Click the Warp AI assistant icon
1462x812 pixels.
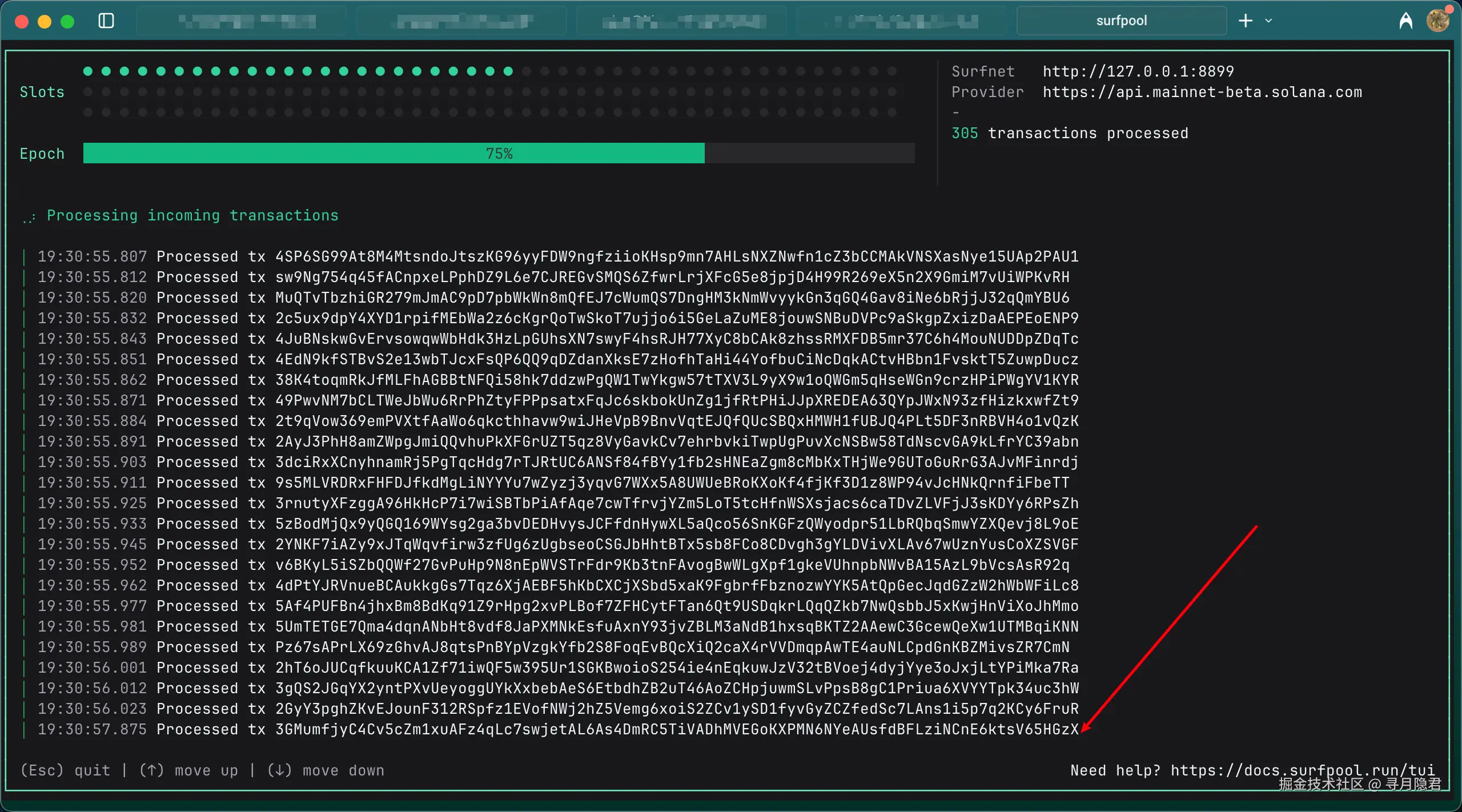coord(1405,21)
